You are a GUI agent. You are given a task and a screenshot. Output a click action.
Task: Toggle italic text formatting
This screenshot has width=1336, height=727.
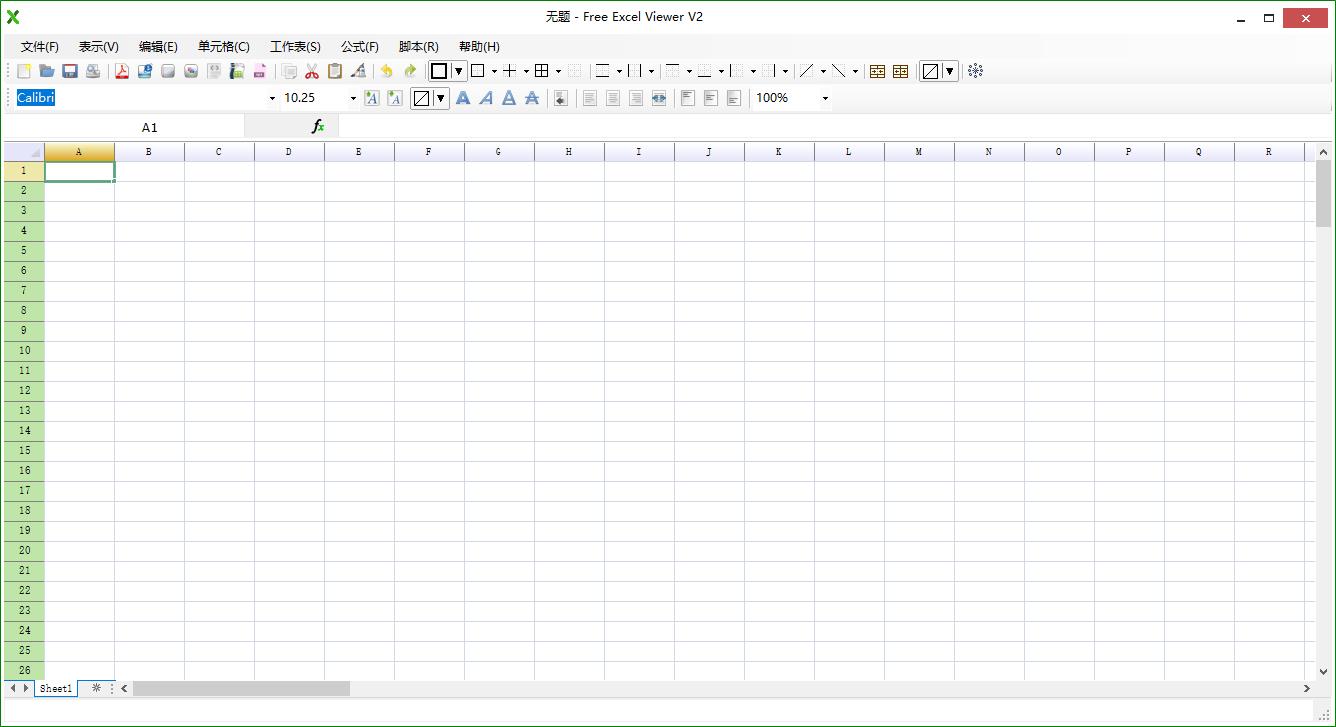click(x=486, y=98)
